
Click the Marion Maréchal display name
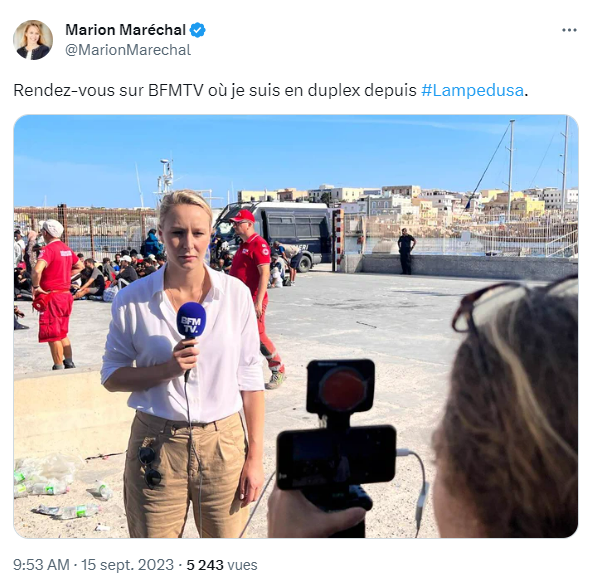[x=125, y=30]
